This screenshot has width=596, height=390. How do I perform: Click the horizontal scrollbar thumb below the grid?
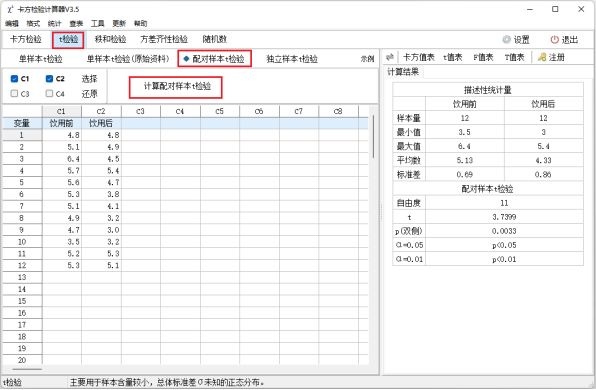click(x=27, y=369)
